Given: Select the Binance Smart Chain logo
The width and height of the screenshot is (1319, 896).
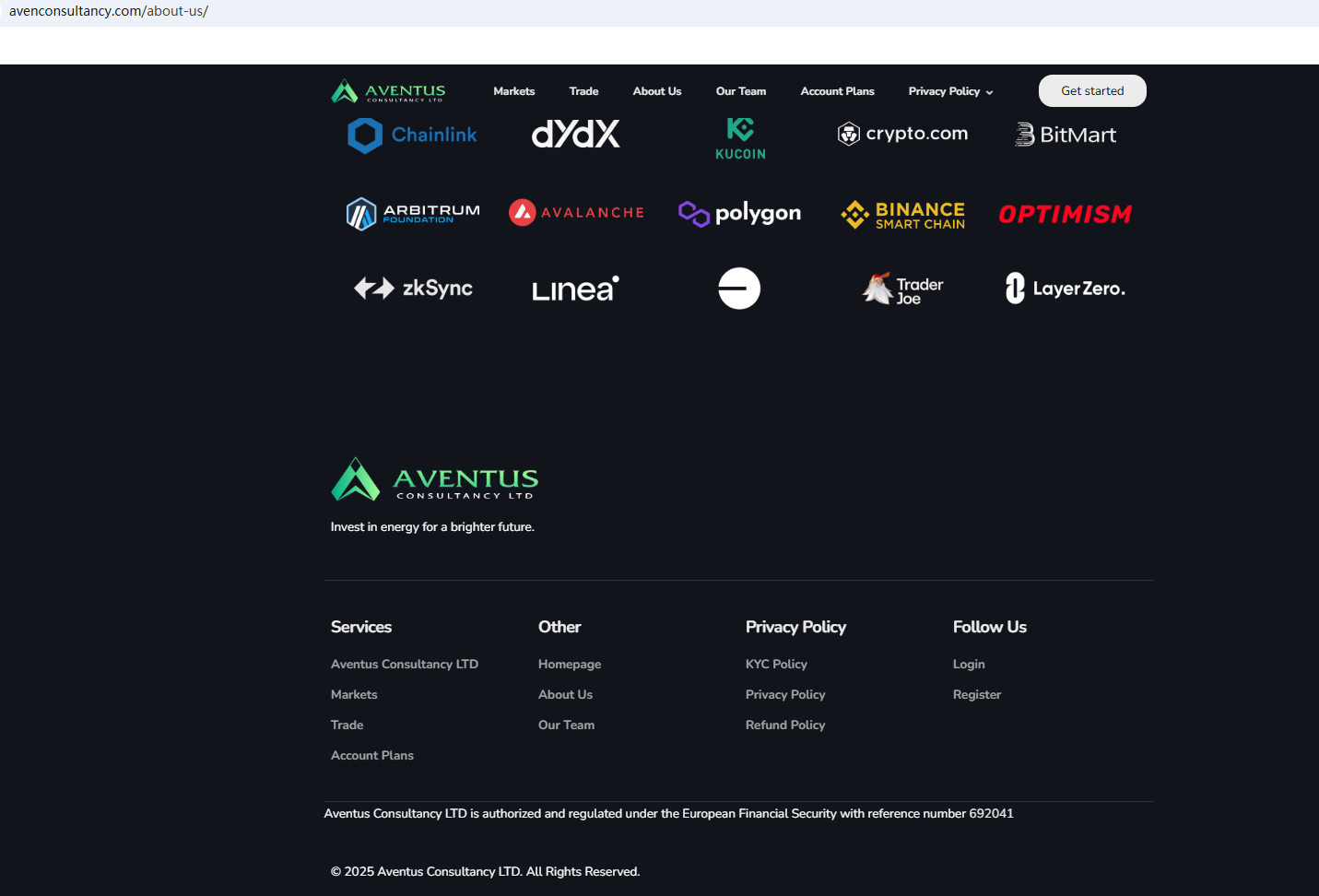Looking at the screenshot, I should pos(902,215).
